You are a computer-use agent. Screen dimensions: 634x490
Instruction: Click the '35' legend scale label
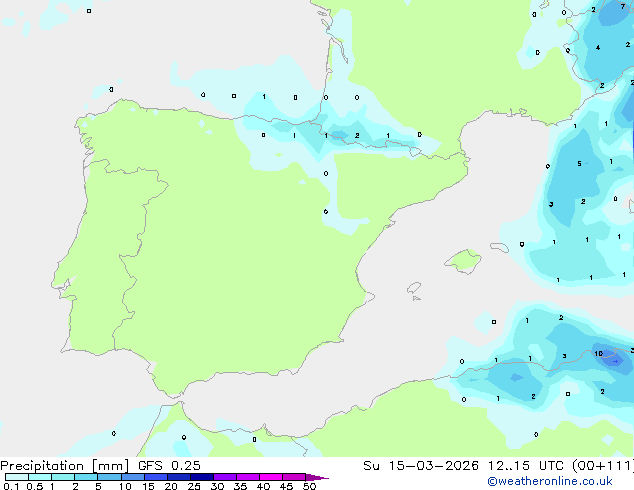[240, 486]
